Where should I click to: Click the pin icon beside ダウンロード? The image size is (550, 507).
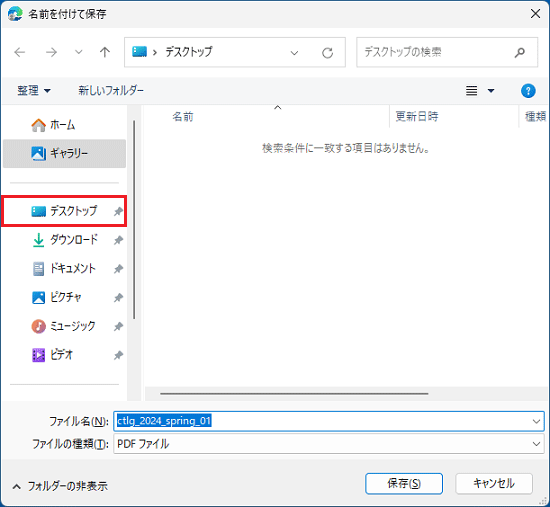coord(118,240)
